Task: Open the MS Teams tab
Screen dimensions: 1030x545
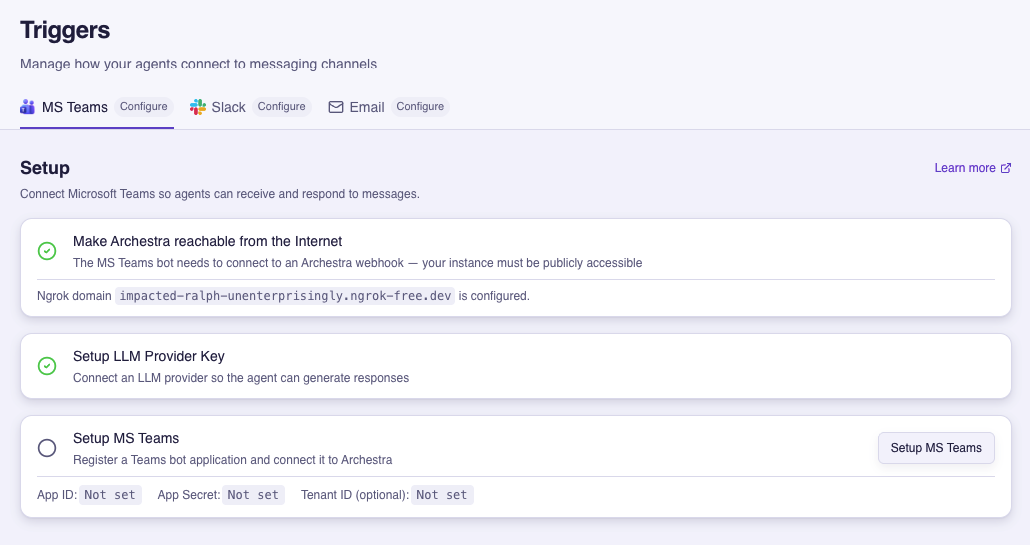Action: [74, 107]
